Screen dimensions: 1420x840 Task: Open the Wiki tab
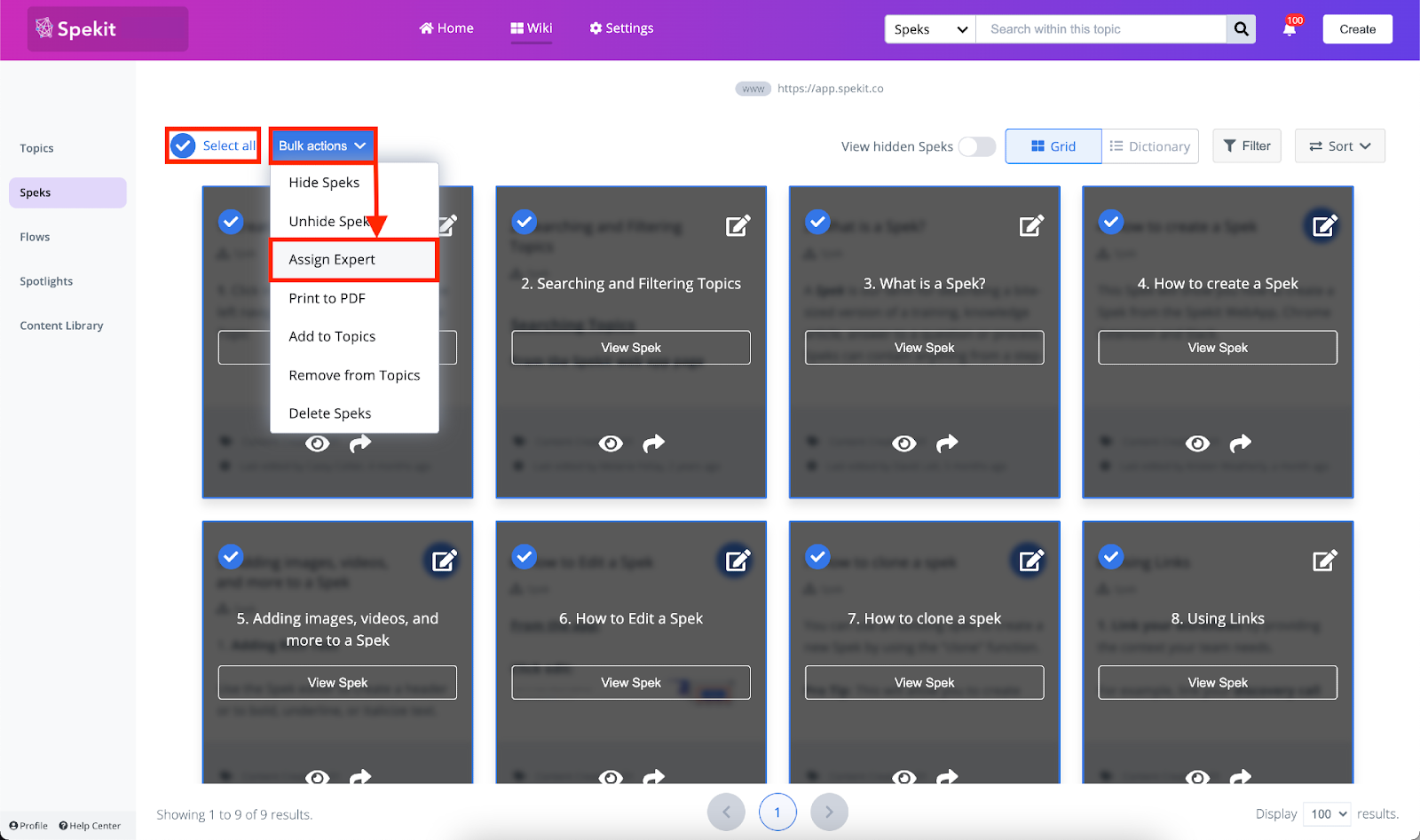532,28
